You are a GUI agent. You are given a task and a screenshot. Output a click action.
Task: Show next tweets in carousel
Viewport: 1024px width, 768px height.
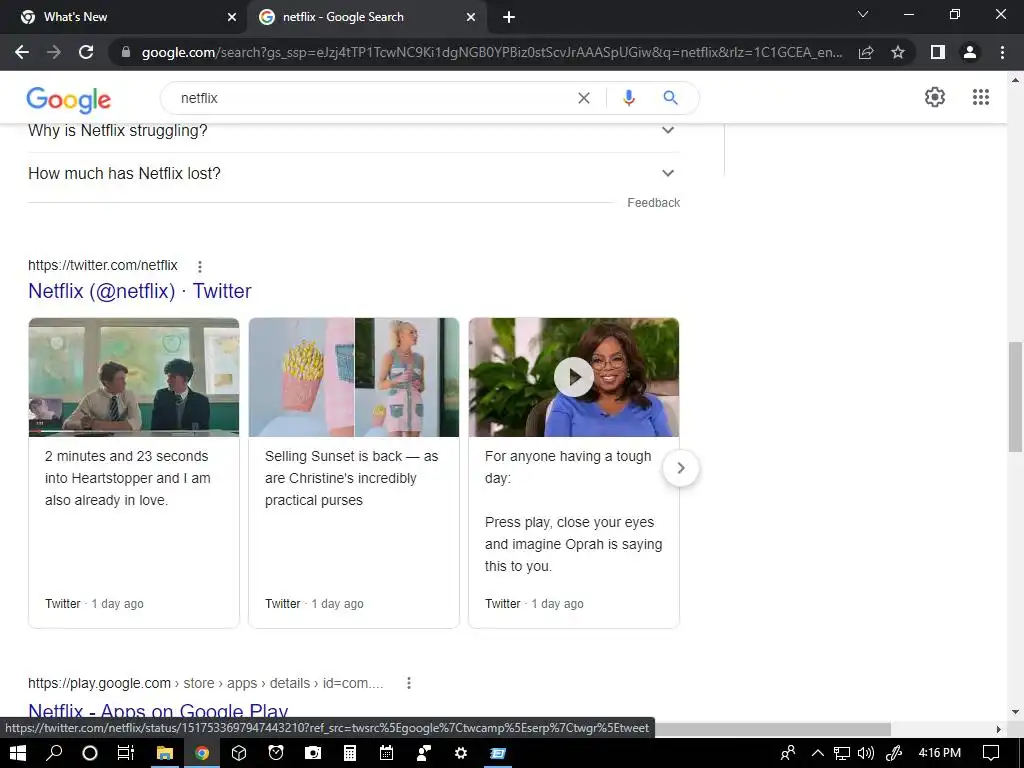click(680, 468)
